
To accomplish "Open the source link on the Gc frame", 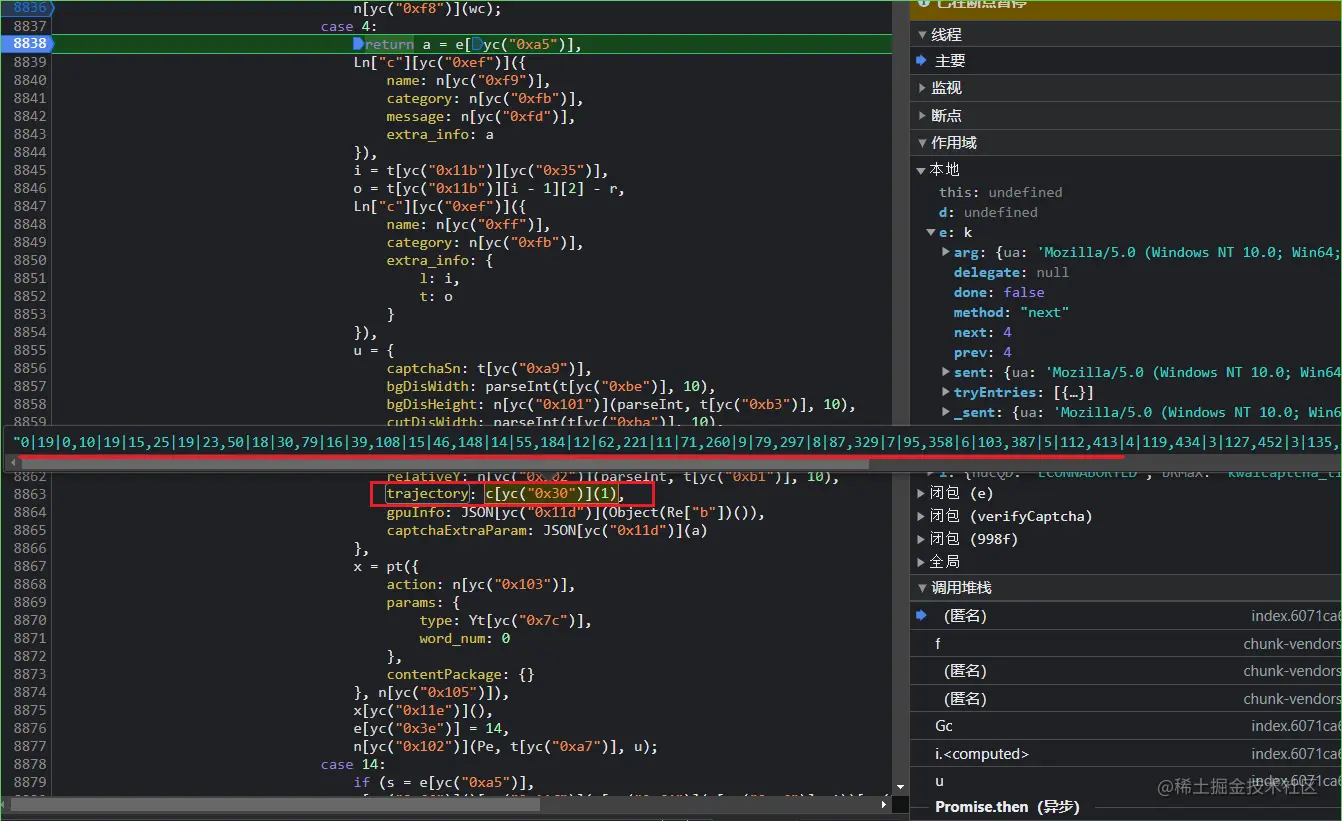I will click(1296, 726).
